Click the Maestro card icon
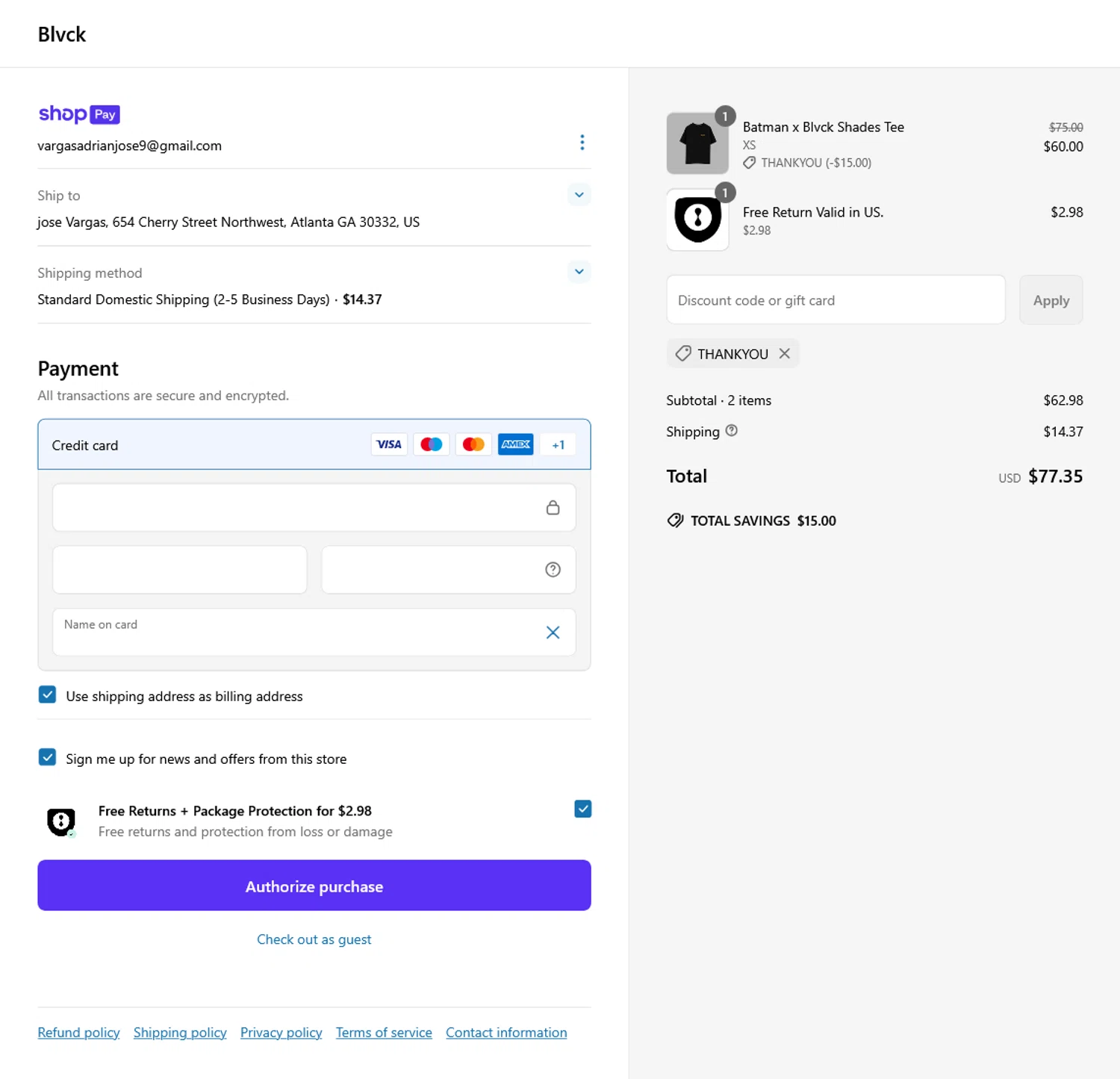 (x=431, y=444)
